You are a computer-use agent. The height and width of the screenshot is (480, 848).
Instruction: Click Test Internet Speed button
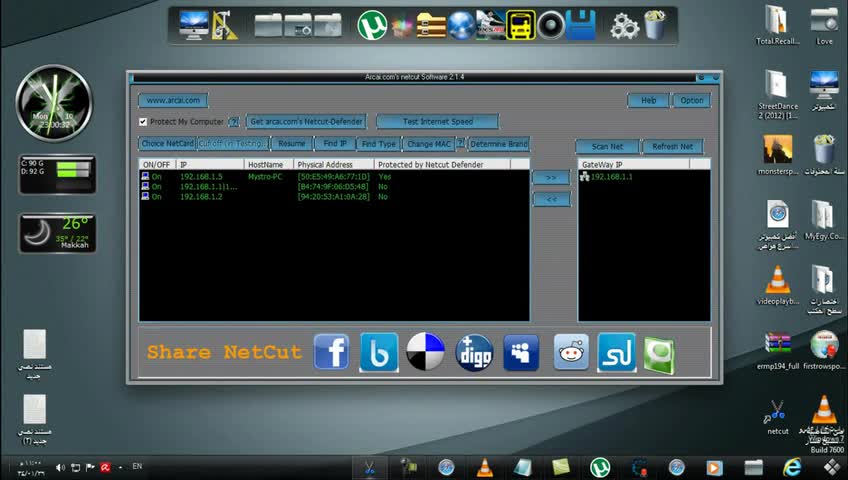pyautogui.click(x=438, y=122)
